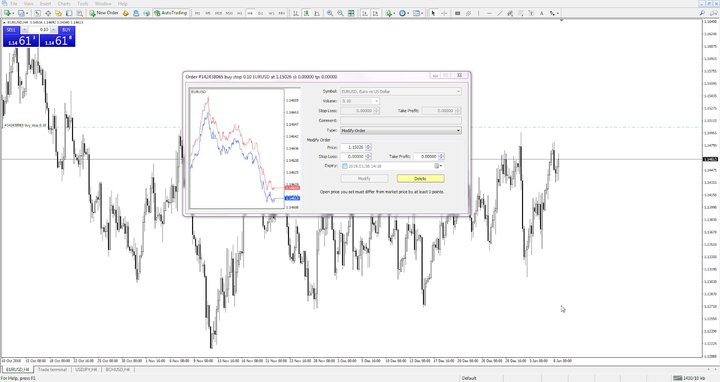
Task: Select the D1 timeframe button
Action: (261, 13)
